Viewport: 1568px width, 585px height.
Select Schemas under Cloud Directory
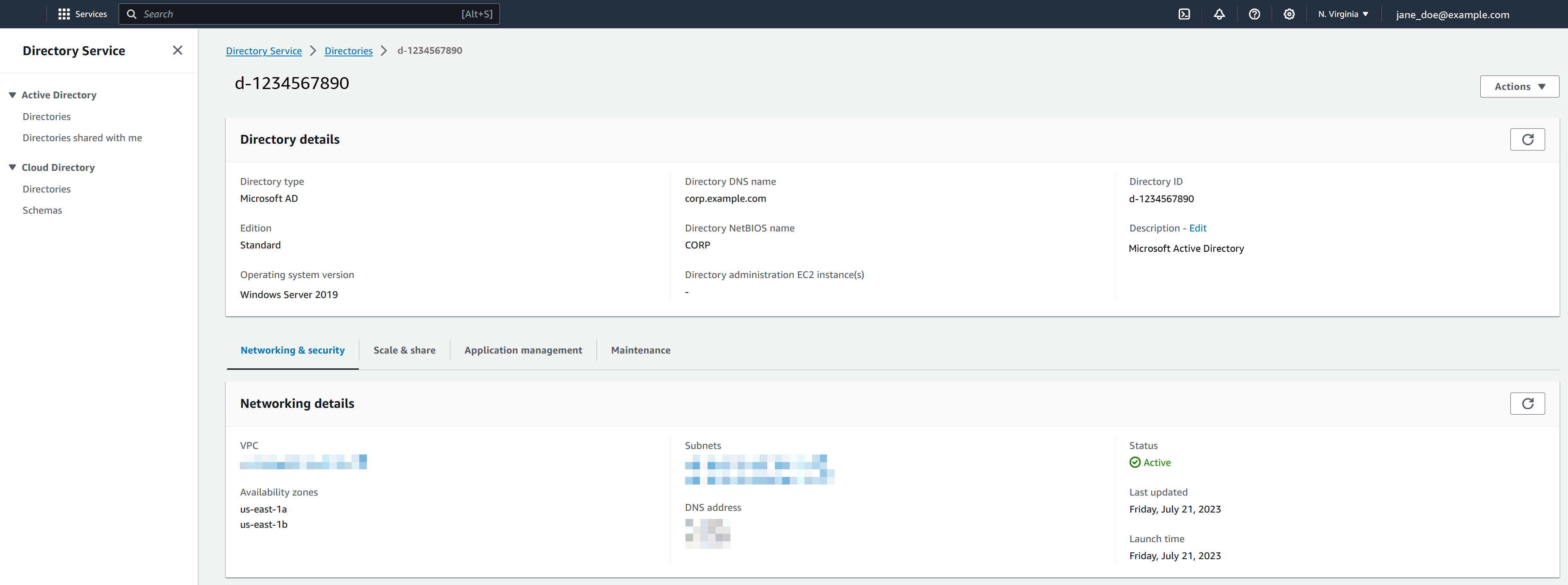point(42,209)
